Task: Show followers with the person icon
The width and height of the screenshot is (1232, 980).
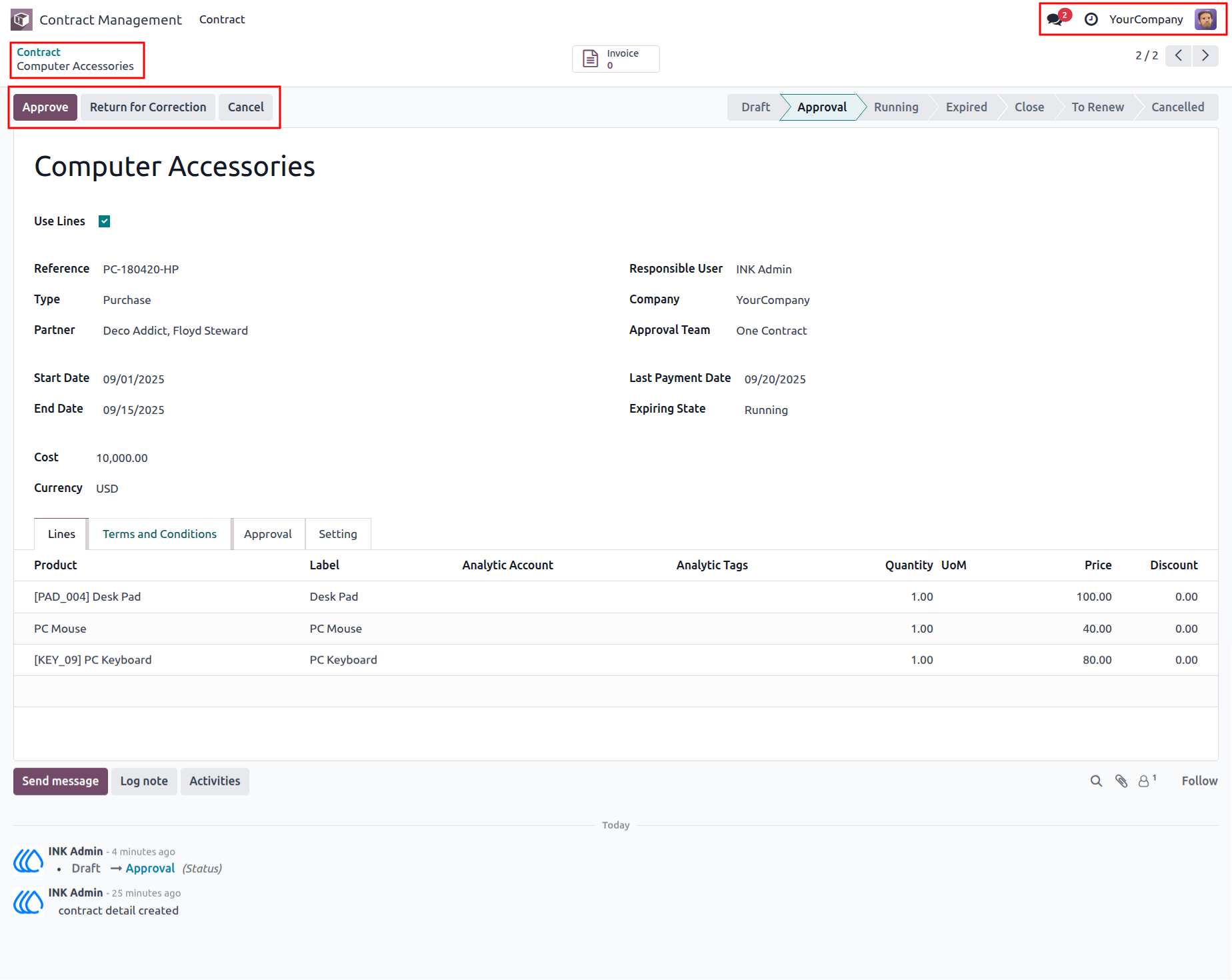Action: [x=1147, y=781]
